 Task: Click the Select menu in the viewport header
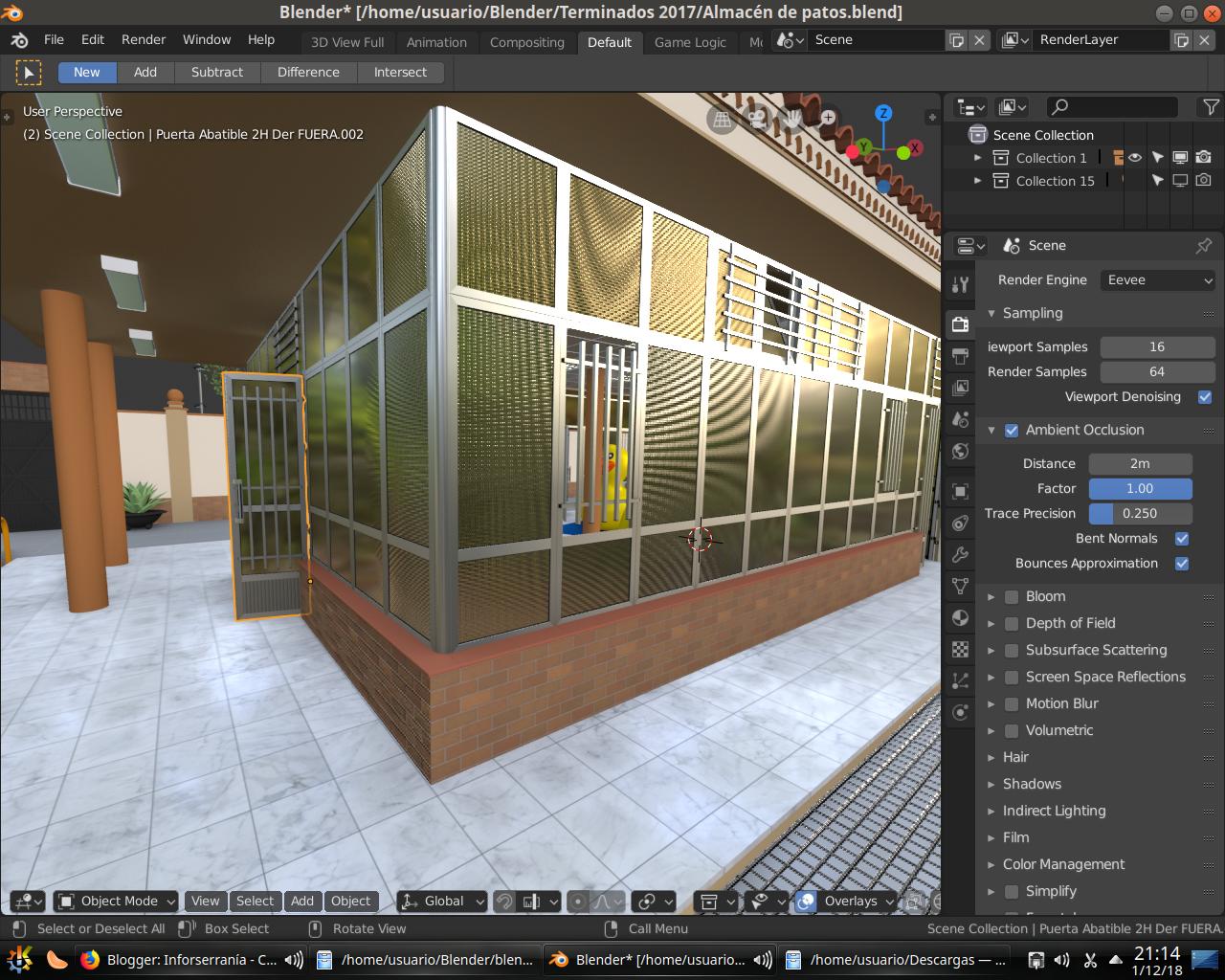[x=256, y=901]
